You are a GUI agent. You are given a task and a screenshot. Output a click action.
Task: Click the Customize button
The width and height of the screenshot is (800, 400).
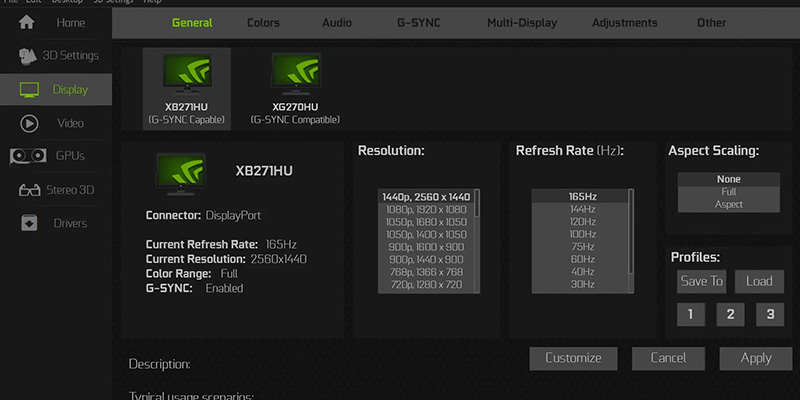coord(573,358)
